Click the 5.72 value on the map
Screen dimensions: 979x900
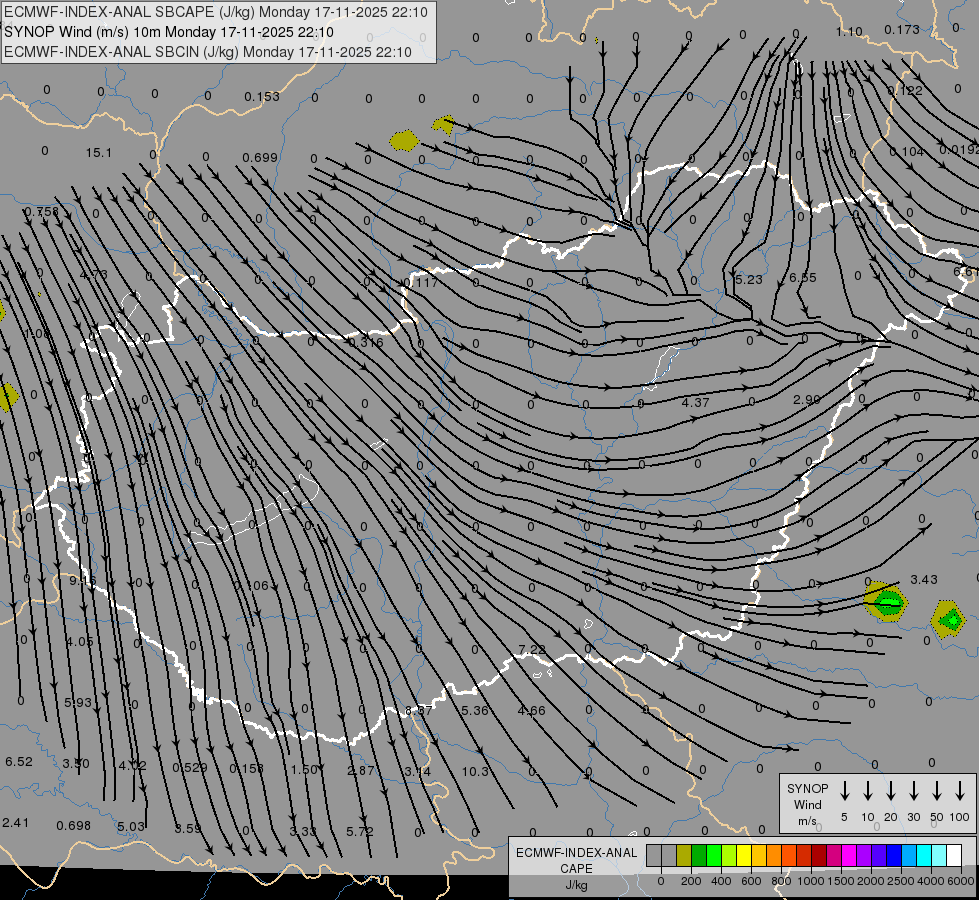point(360,831)
